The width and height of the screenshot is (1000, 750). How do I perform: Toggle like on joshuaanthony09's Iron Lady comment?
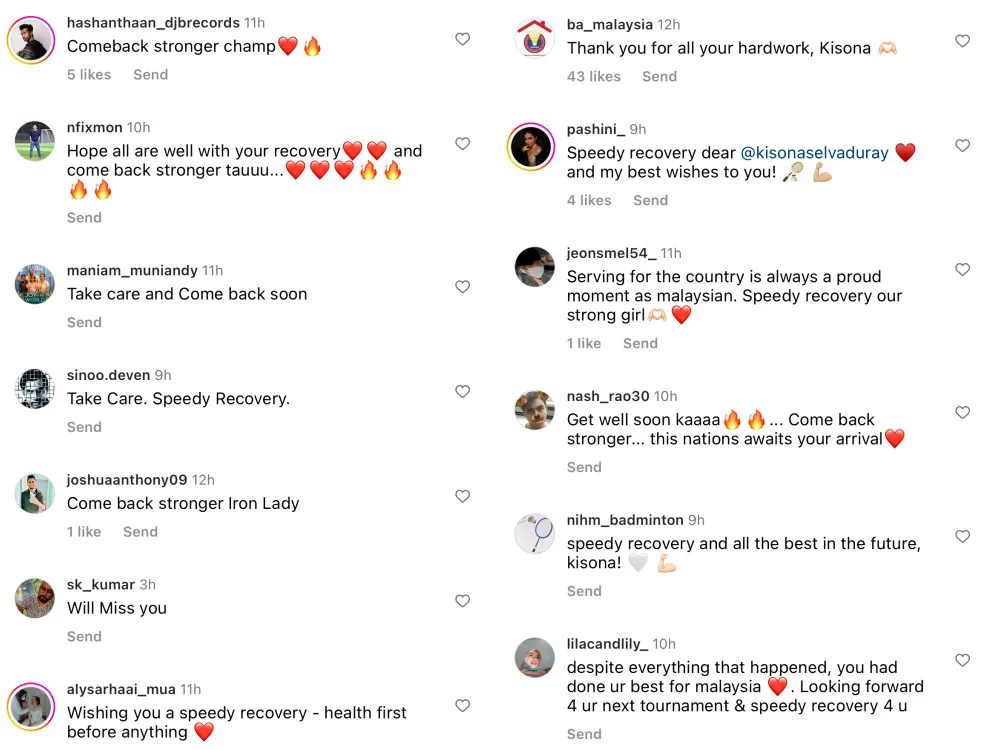coord(462,497)
